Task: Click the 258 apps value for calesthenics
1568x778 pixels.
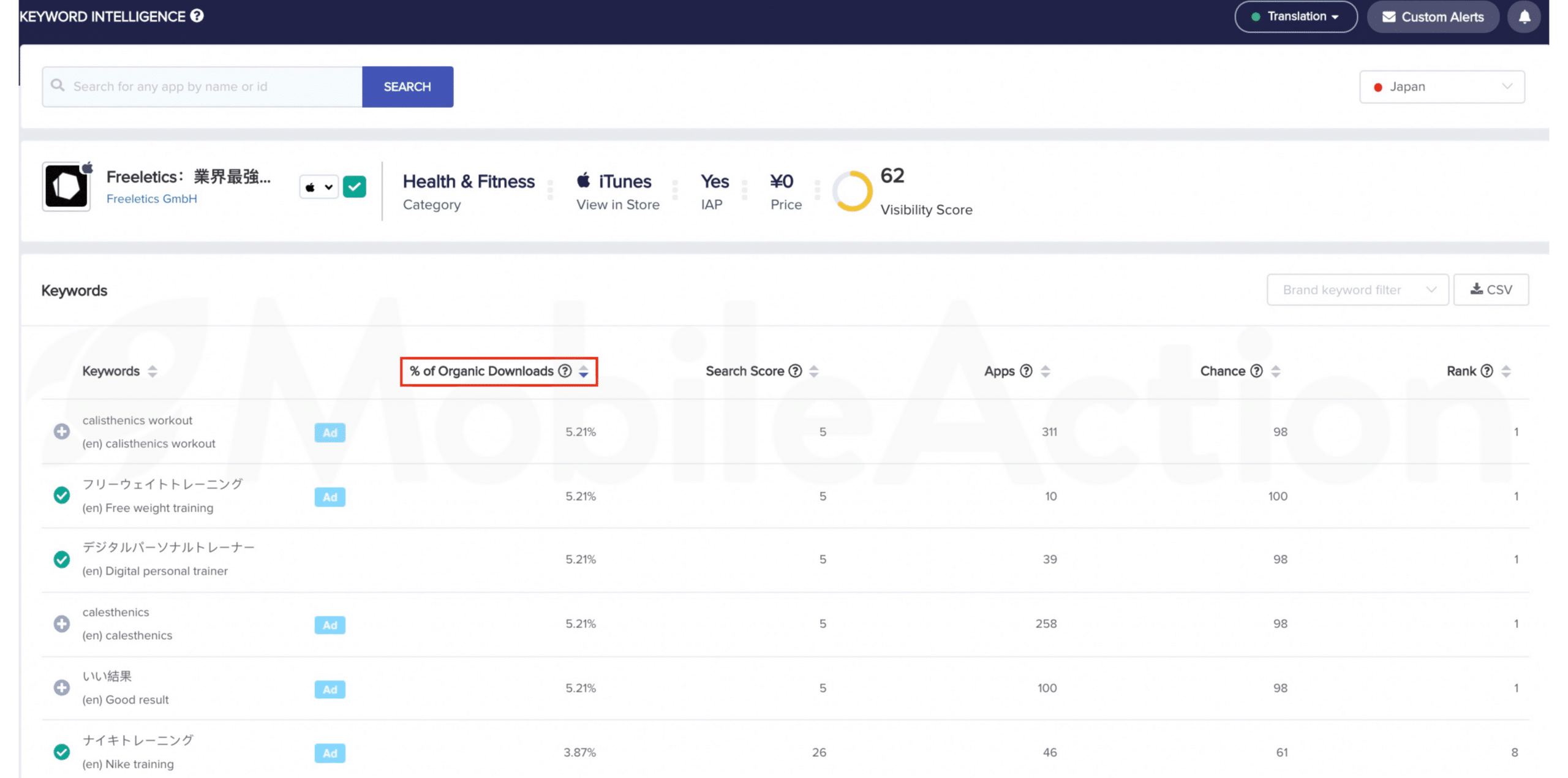Action: [1046, 624]
